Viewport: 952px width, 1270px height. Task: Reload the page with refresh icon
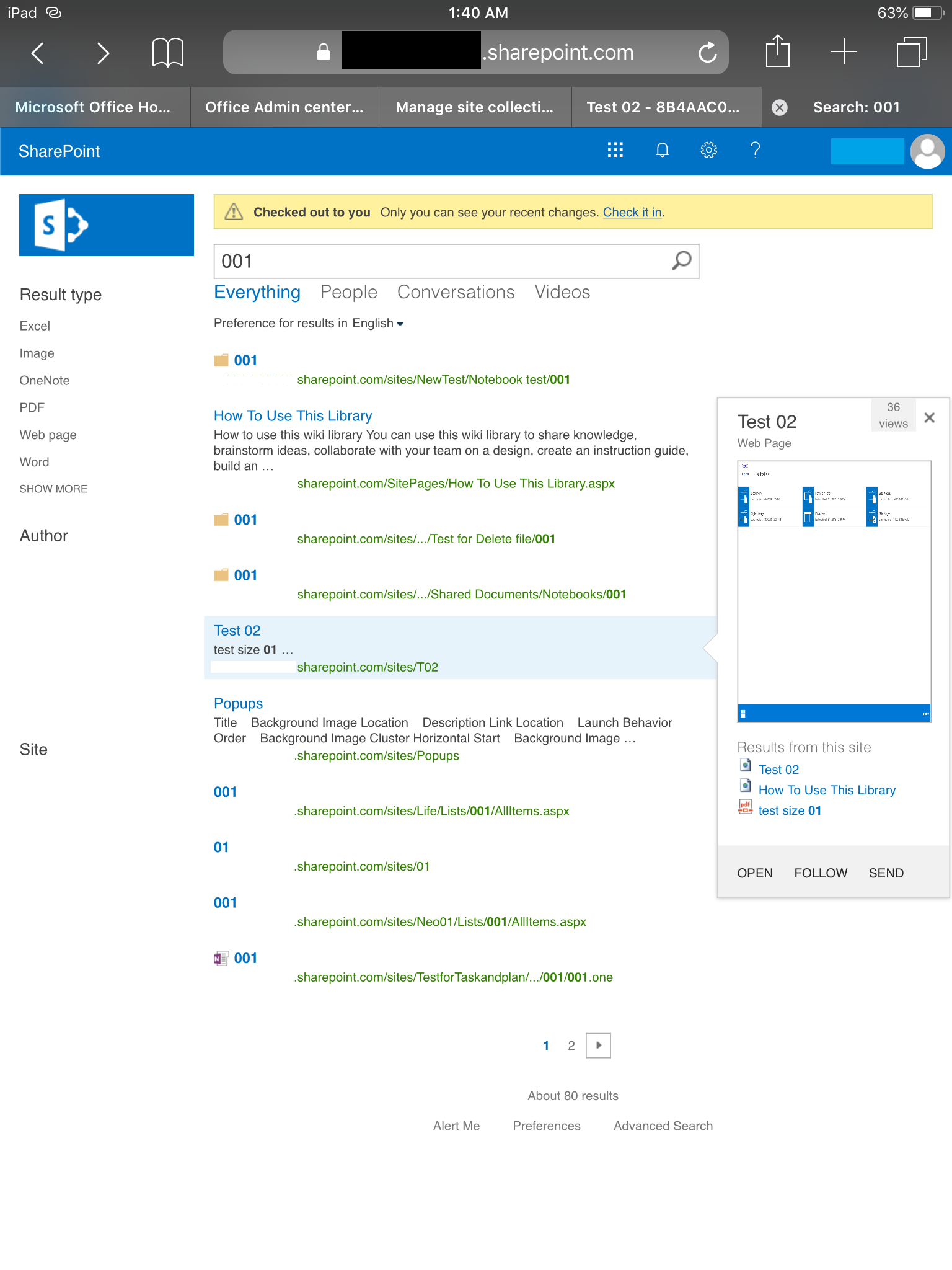[707, 53]
